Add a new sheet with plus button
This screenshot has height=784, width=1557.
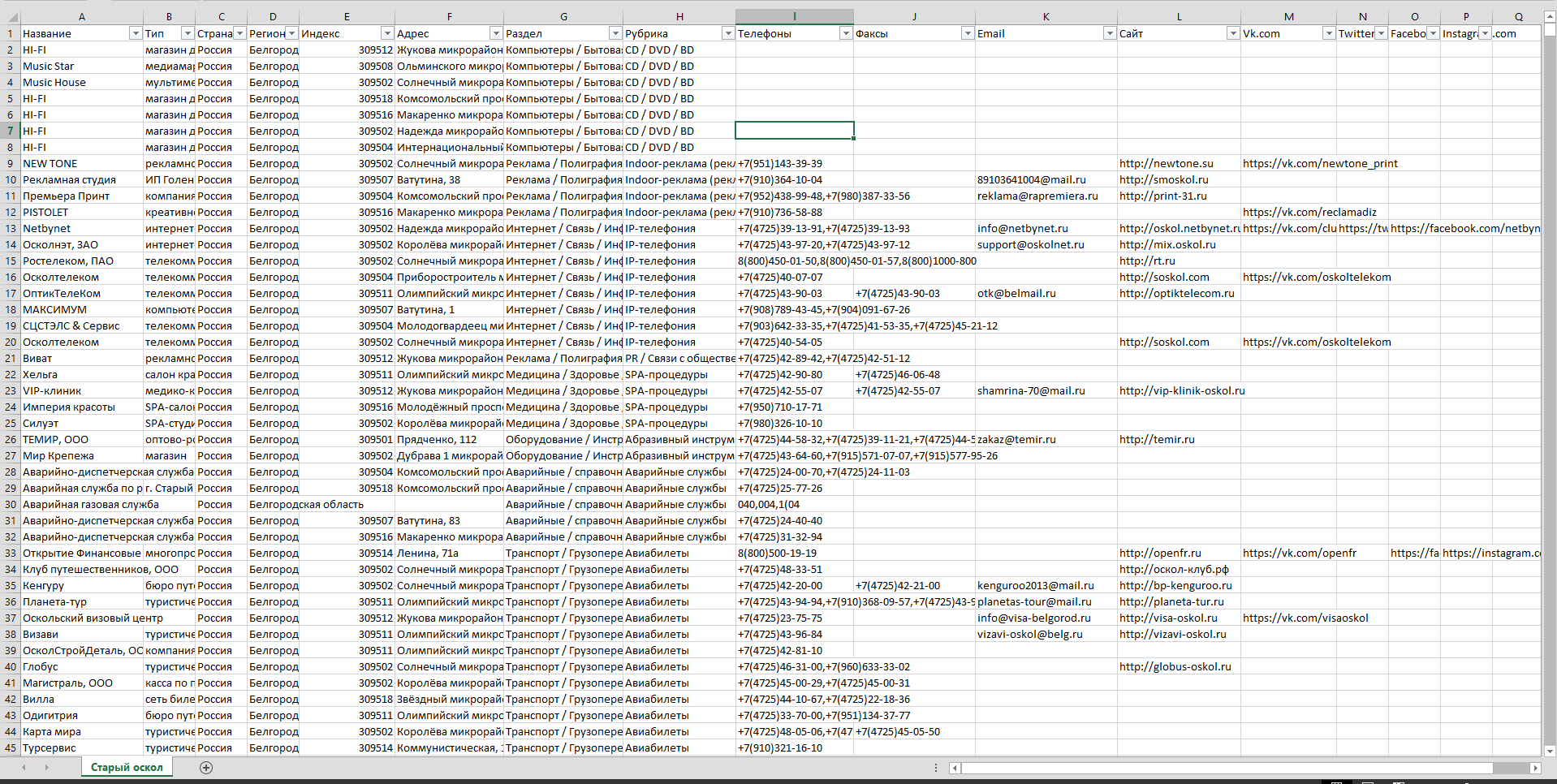point(206,768)
